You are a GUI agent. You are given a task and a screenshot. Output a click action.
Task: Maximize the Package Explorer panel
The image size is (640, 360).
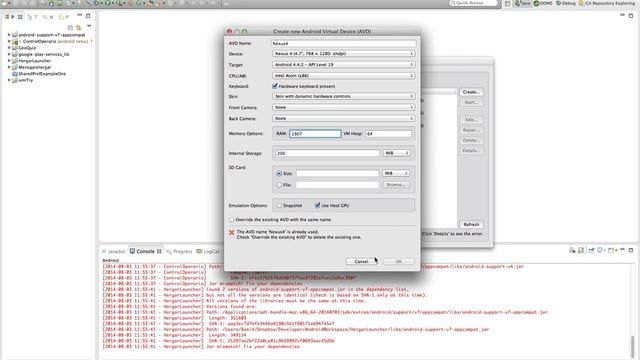pyautogui.click(x=88, y=16)
